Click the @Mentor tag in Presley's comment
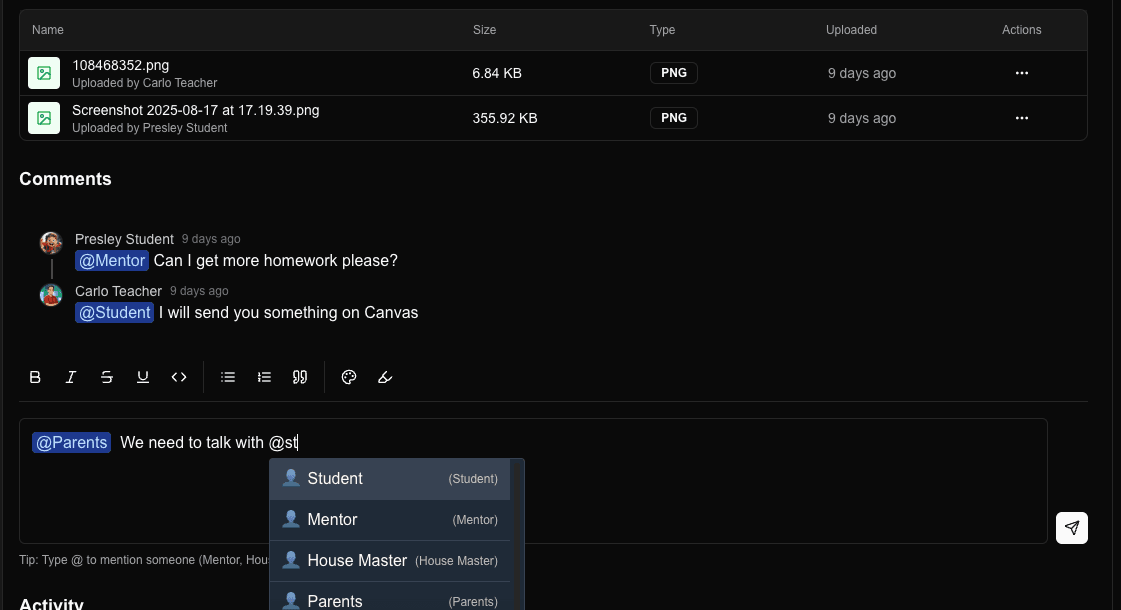The image size is (1121, 610). pyautogui.click(x=112, y=261)
